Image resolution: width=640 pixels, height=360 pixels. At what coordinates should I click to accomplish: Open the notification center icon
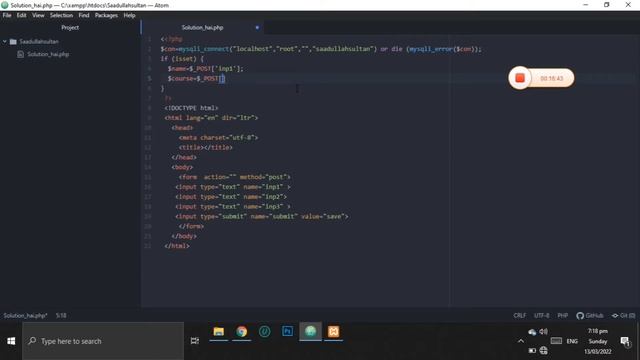coord(624,341)
